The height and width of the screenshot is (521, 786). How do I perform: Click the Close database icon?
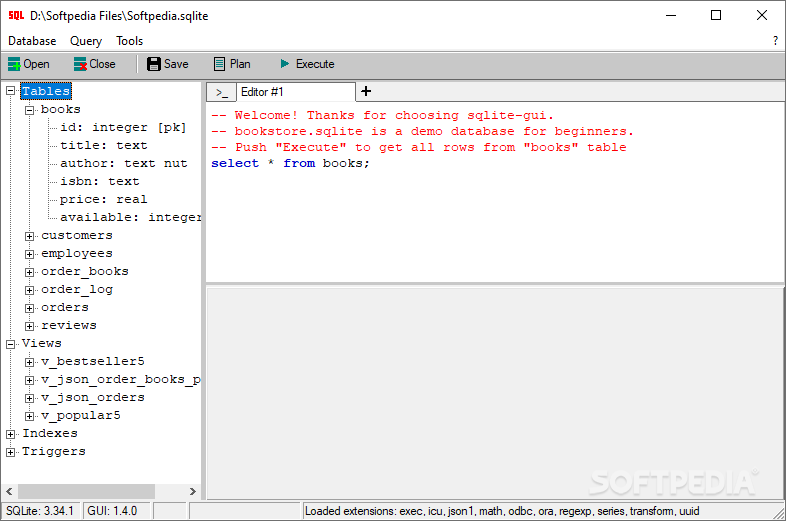(x=80, y=64)
